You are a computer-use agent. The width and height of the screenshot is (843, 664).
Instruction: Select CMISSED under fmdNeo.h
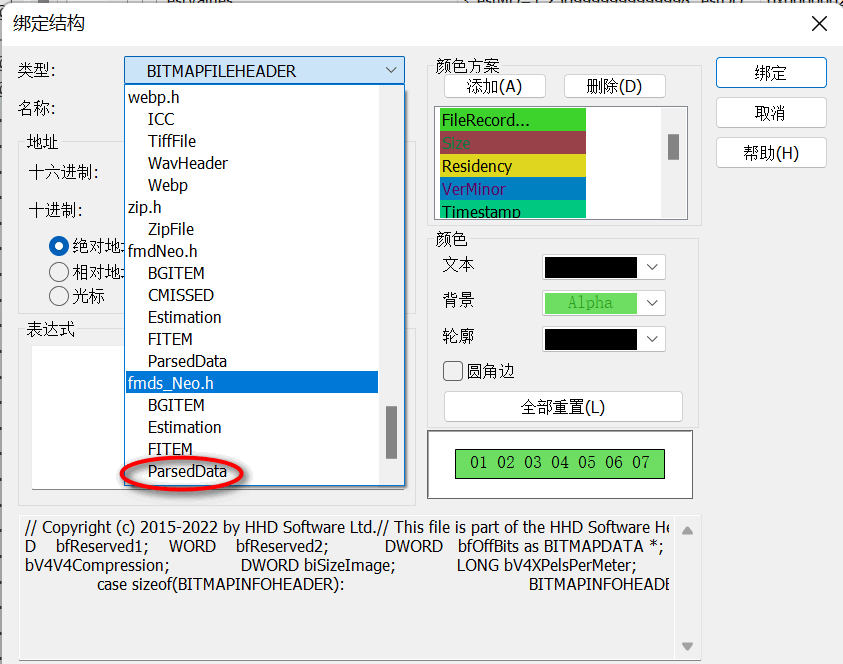point(194,295)
